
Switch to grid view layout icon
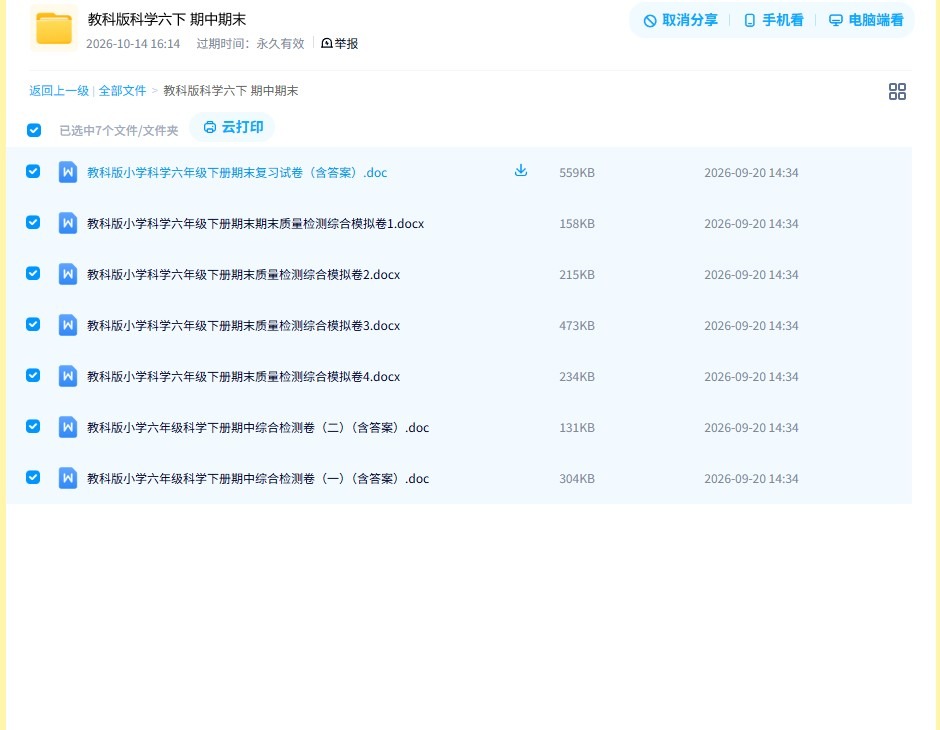point(897,91)
